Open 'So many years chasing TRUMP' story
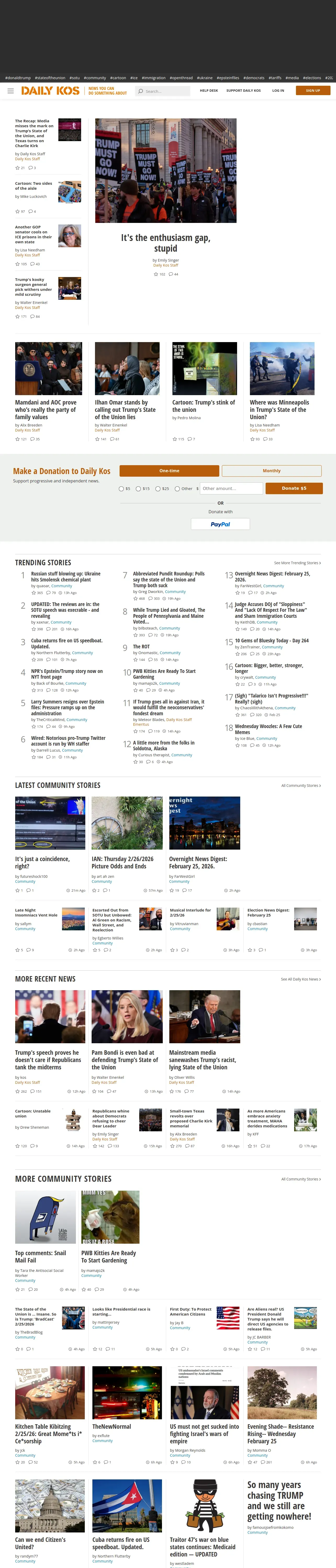336x1568 pixels. (x=279, y=1500)
